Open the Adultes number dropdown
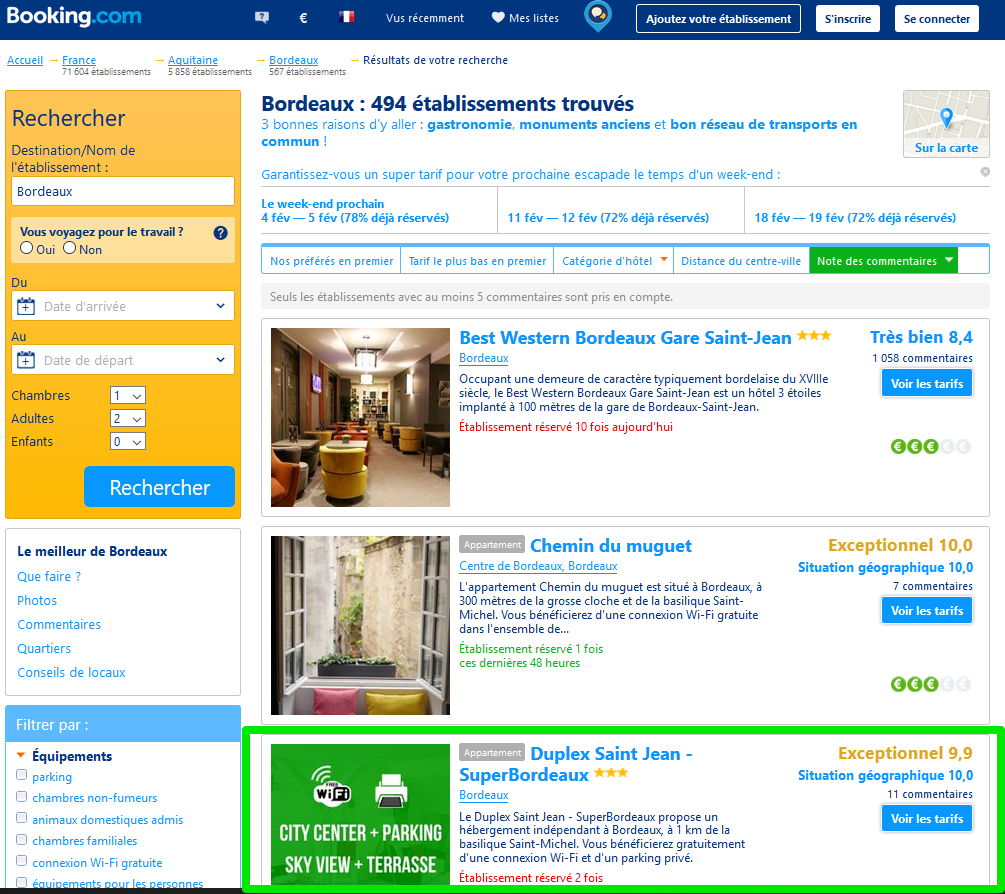Image resolution: width=1005 pixels, height=894 pixels. pos(128,418)
